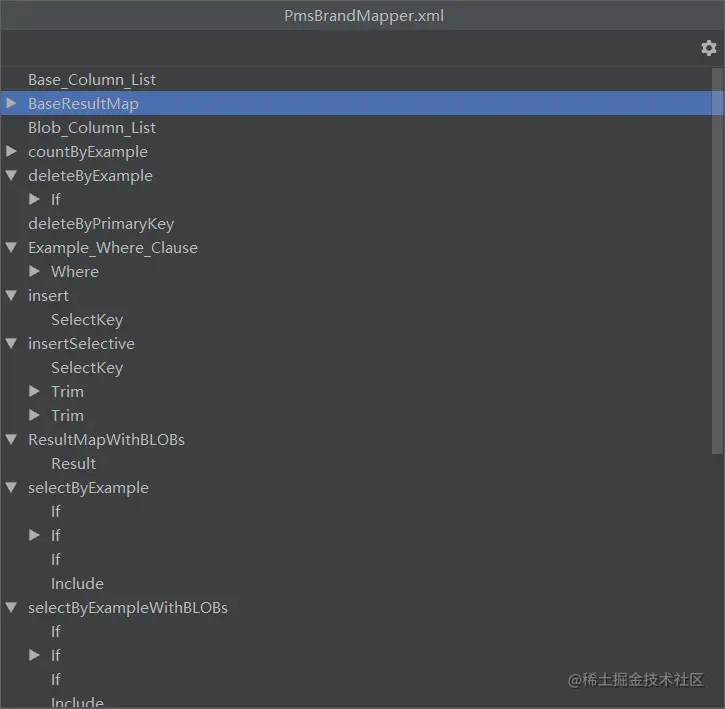725x709 pixels.
Task: Collapse the selectByExampleWithBLOBs node
Action: point(12,607)
